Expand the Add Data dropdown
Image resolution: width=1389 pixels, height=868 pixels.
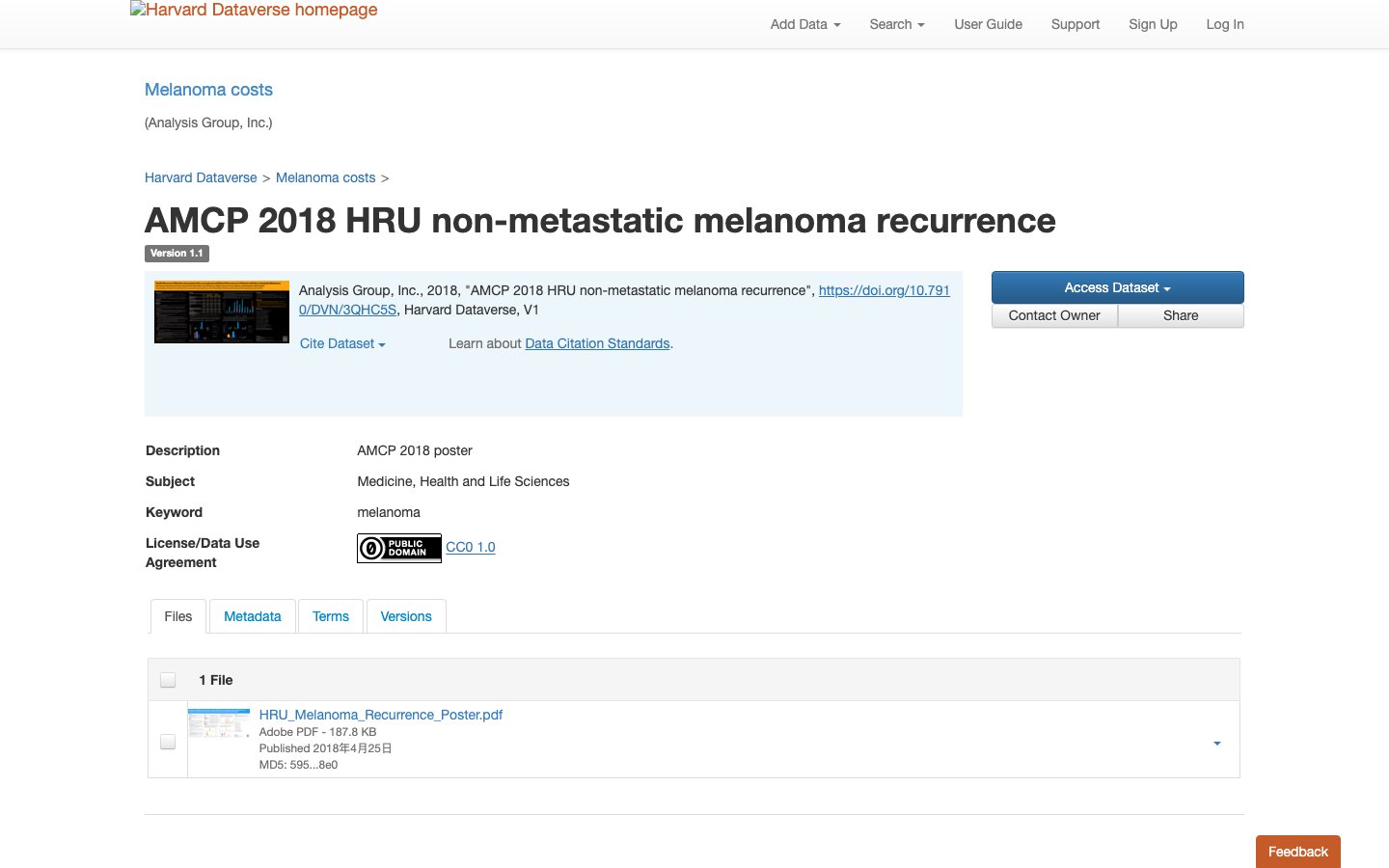coord(805,24)
